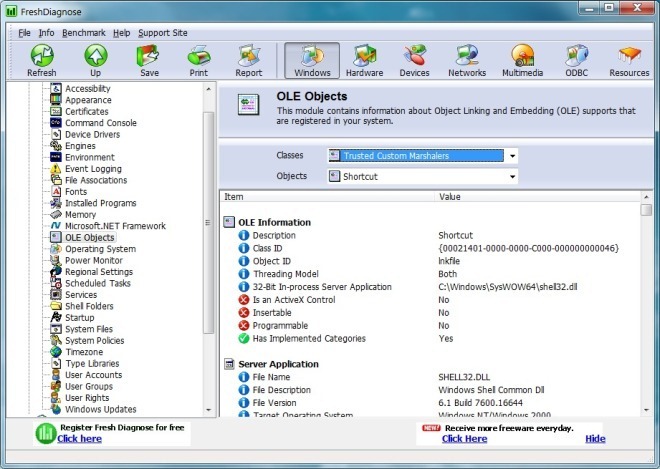
Task: Click the Value column header
Action: [x=537, y=197]
